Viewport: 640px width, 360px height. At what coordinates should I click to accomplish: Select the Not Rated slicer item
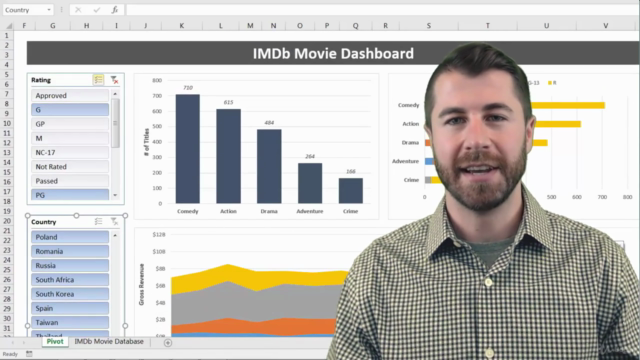pyautogui.click(x=70, y=167)
